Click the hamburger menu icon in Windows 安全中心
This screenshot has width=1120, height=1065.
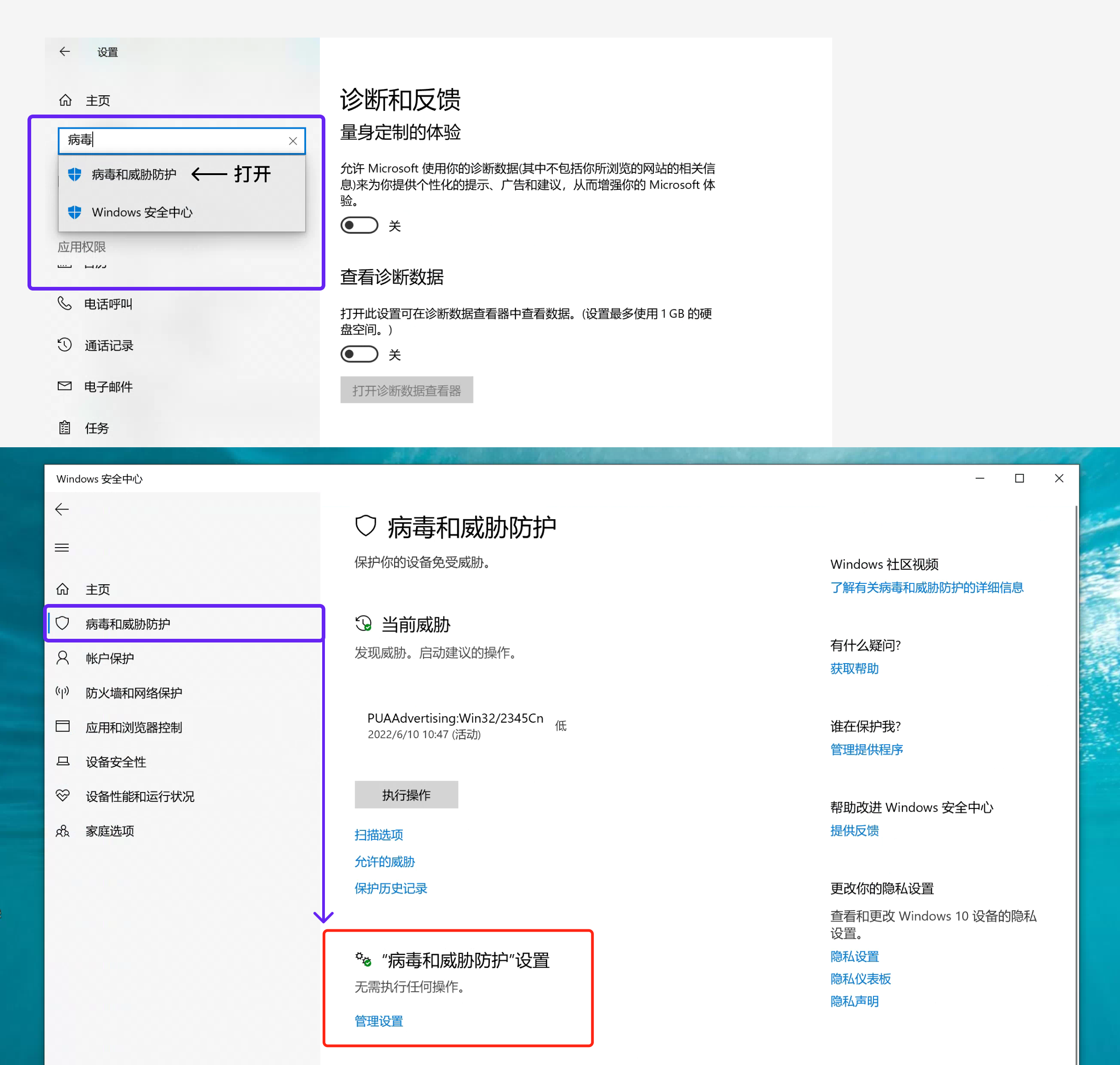pos(62,547)
